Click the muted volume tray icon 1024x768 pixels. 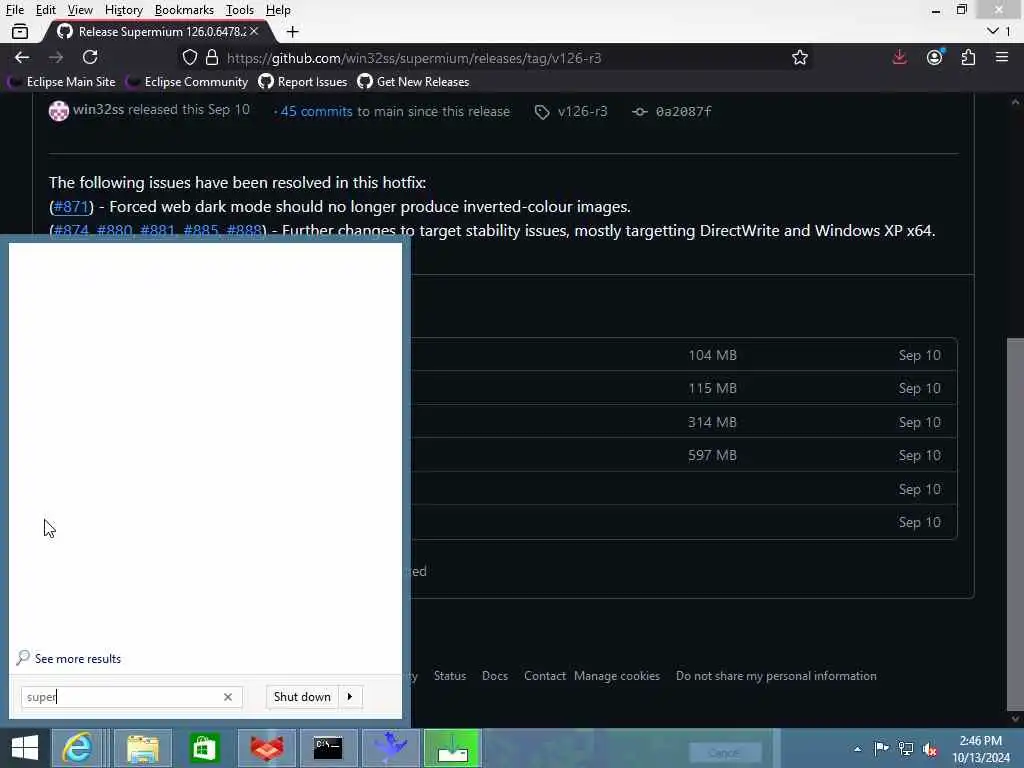tap(931, 749)
